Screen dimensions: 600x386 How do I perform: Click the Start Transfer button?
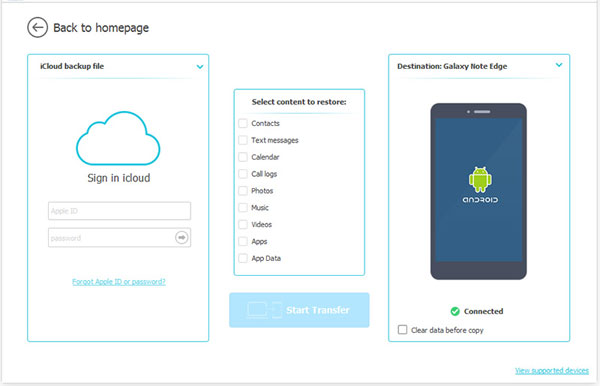(299, 310)
